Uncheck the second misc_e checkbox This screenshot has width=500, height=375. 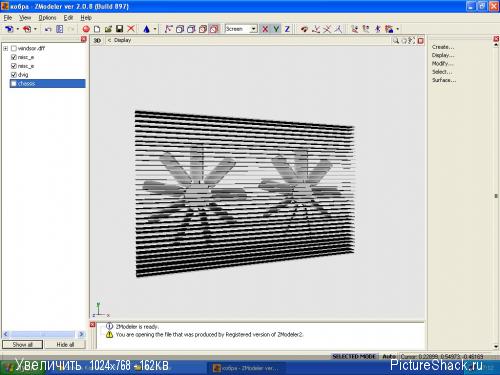pyautogui.click(x=14, y=66)
